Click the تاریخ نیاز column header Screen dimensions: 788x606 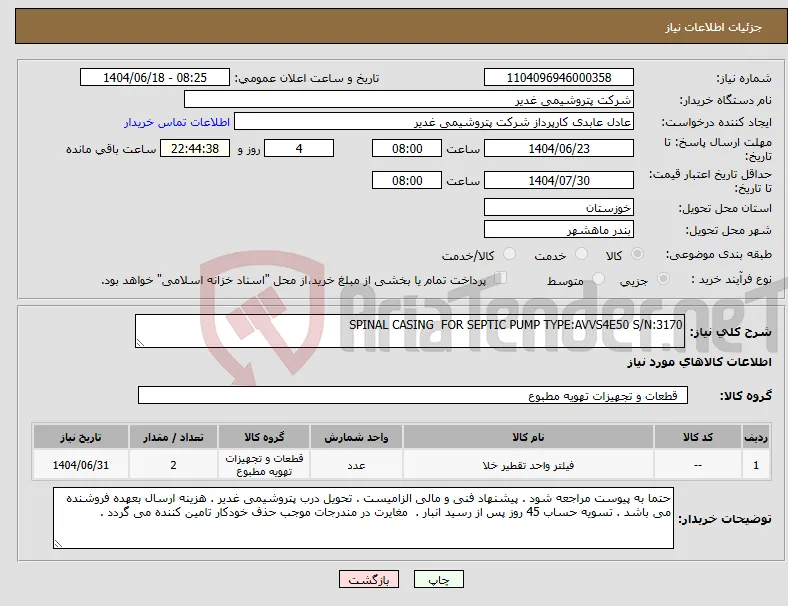81,437
